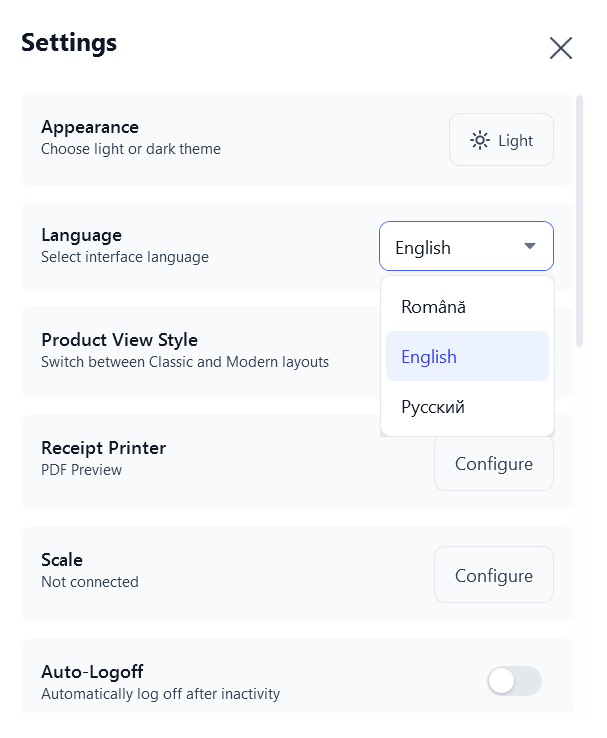
Task: Enable the Auto-Logoff switch
Action: tap(514, 681)
